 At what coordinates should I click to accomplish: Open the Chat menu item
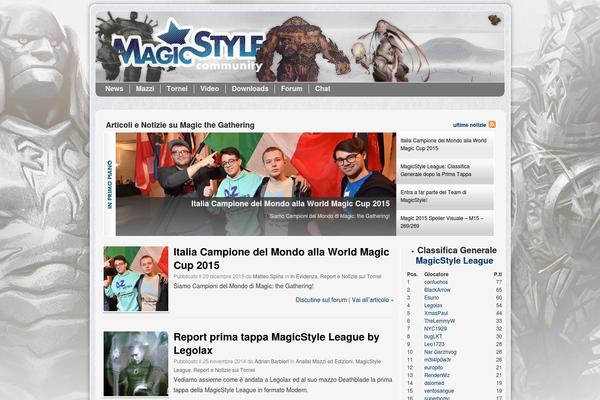[323, 89]
